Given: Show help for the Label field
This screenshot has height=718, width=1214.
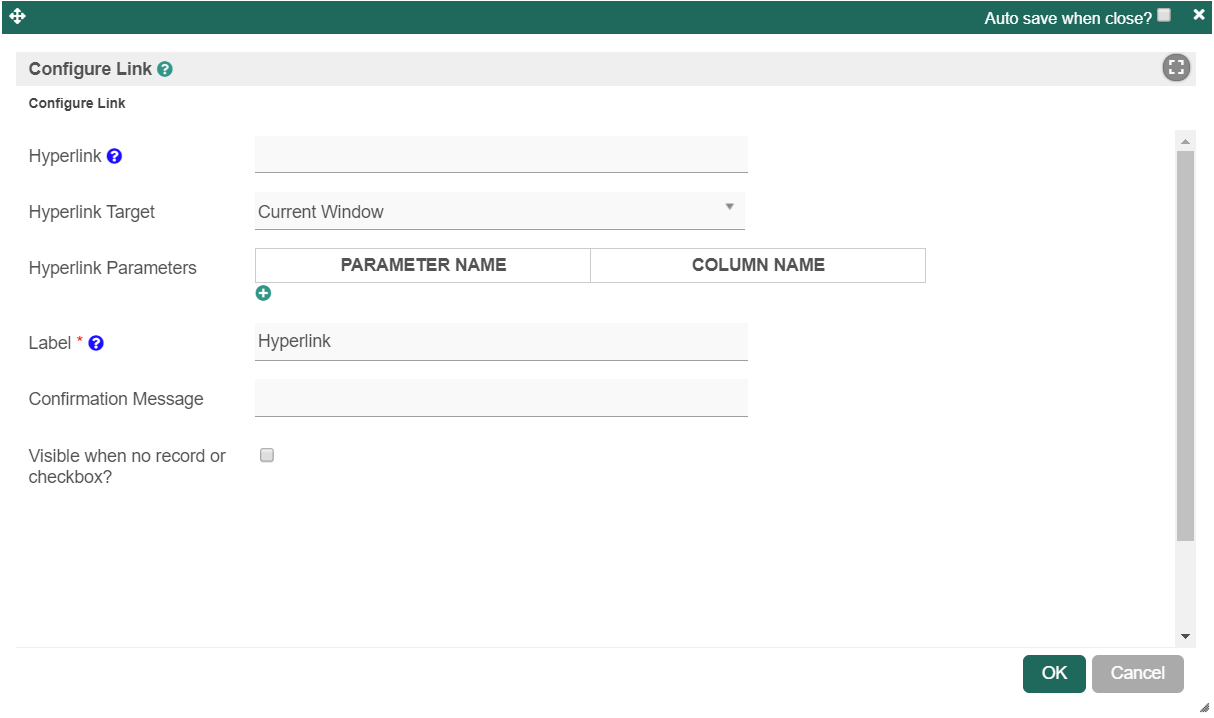Looking at the screenshot, I should (96, 343).
